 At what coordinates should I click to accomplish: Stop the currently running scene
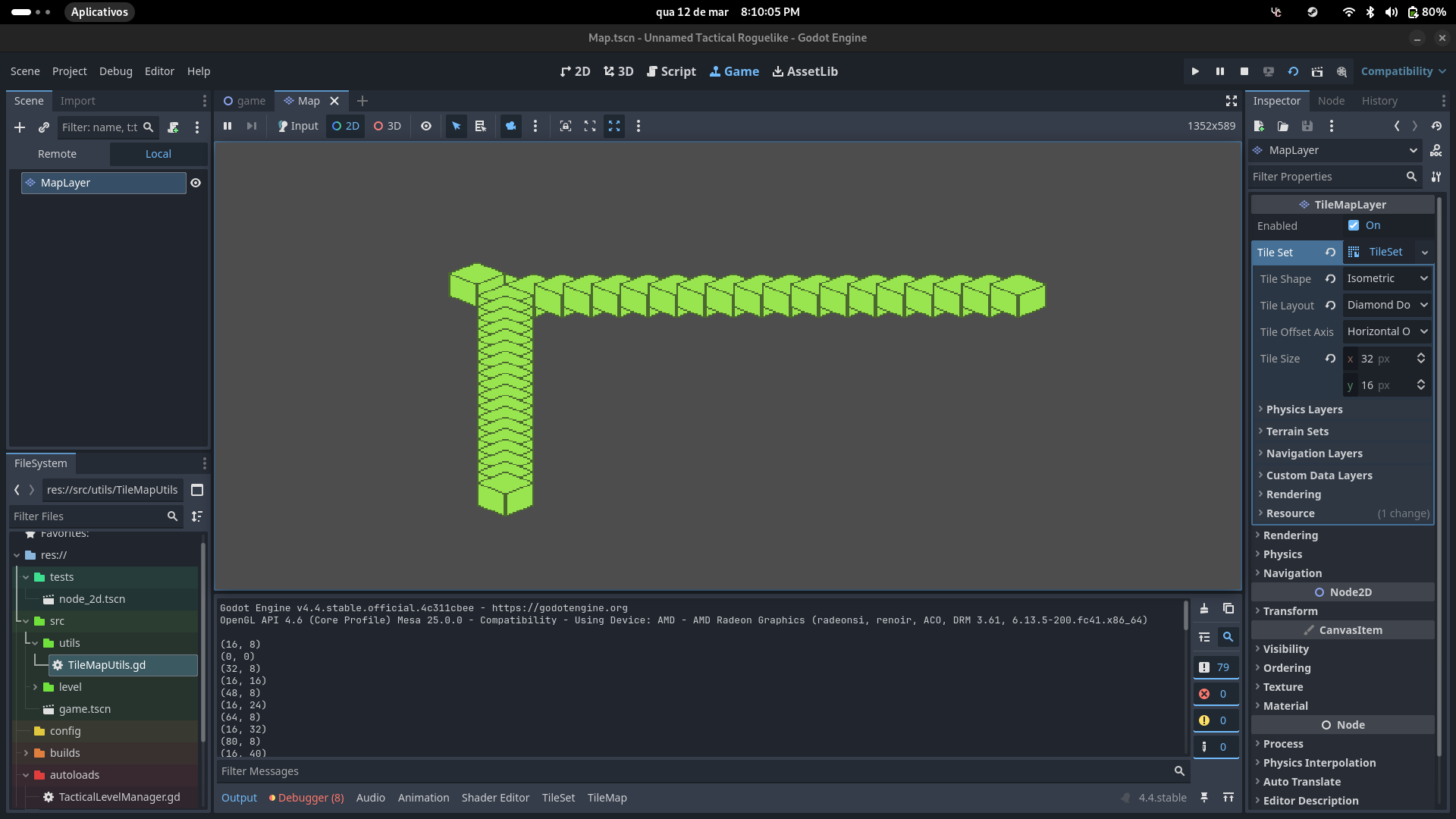tap(1244, 71)
